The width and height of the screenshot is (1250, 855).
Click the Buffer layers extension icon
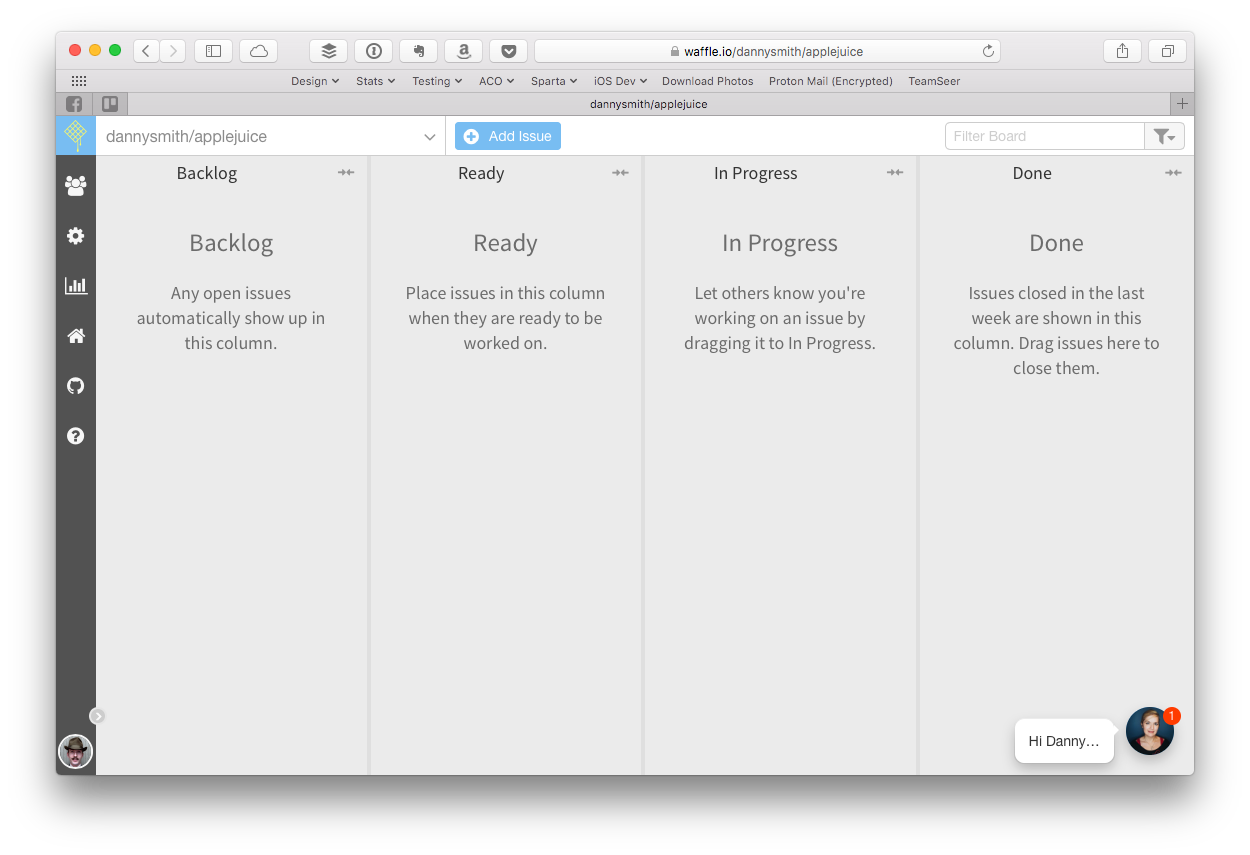[328, 51]
